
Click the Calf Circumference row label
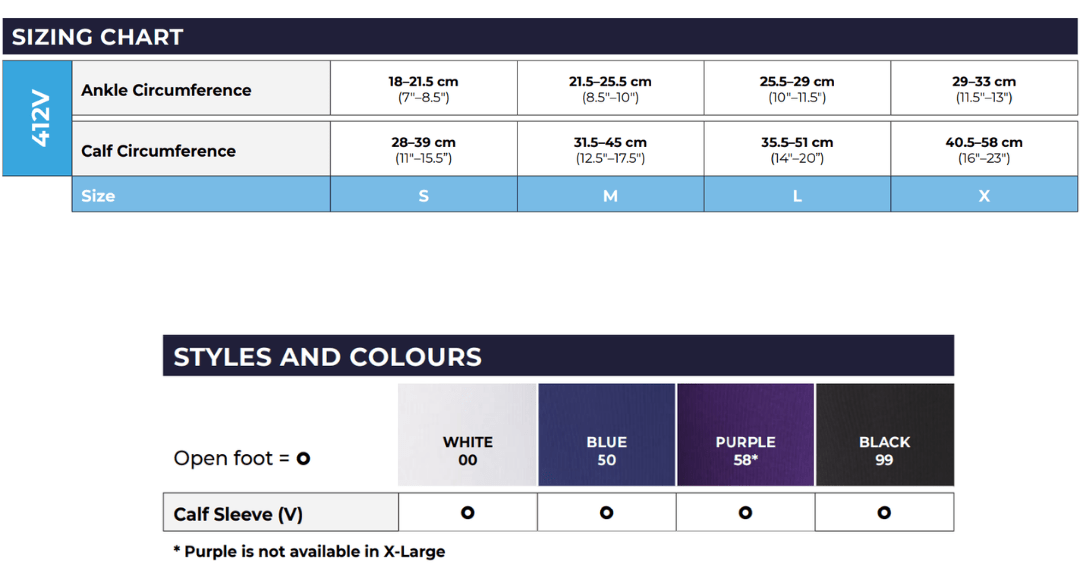tap(158, 151)
